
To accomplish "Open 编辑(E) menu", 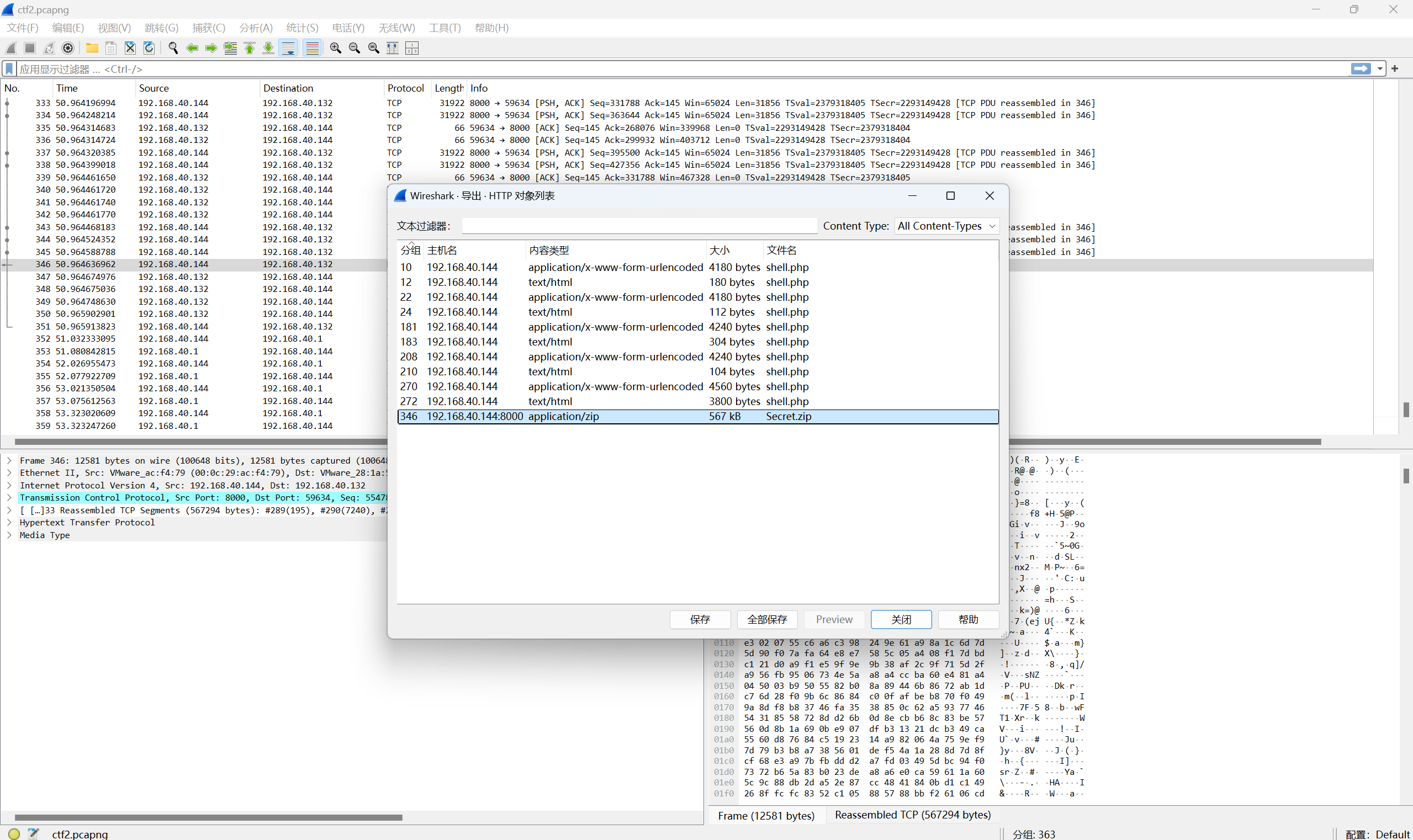I will 68,28.
